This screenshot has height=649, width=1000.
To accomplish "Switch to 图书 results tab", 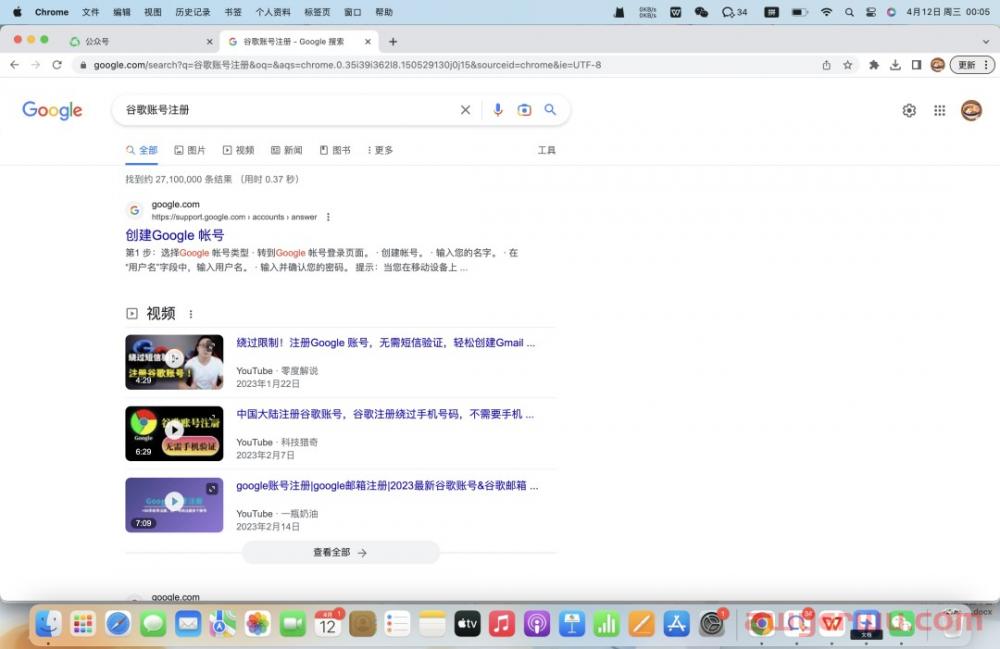I will [335, 150].
